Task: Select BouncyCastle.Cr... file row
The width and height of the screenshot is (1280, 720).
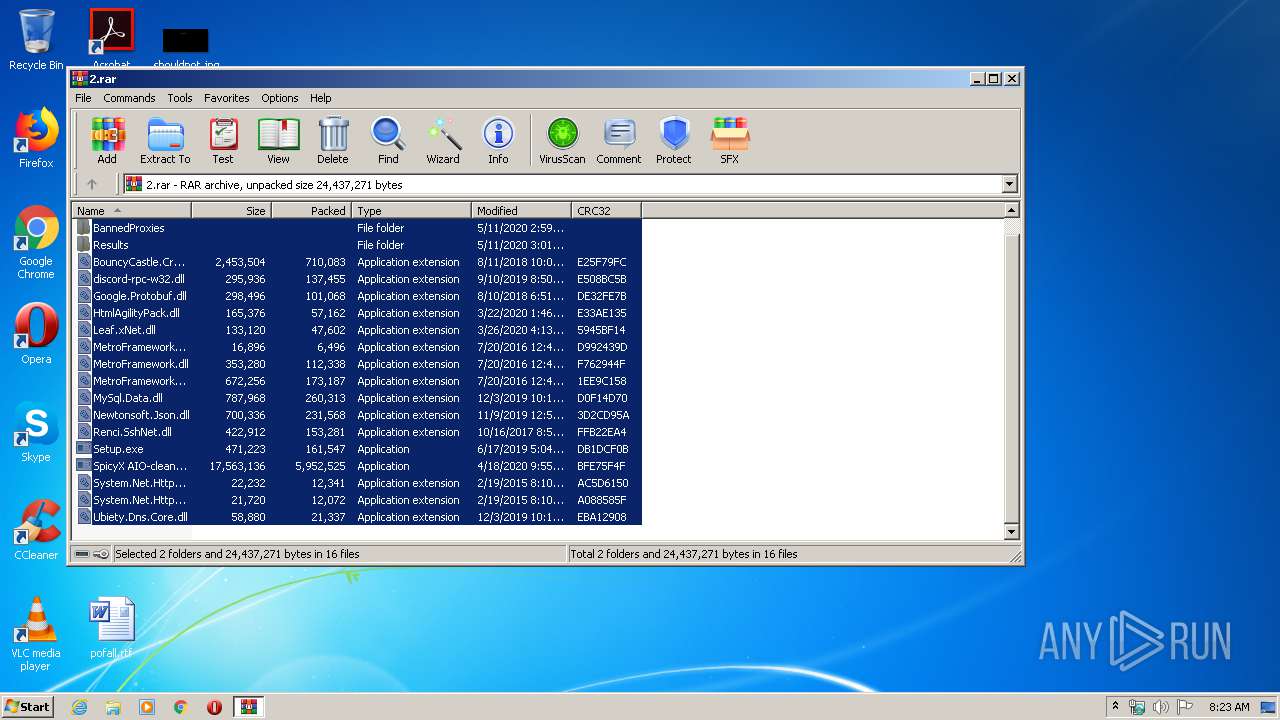Action: pos(357,262)
